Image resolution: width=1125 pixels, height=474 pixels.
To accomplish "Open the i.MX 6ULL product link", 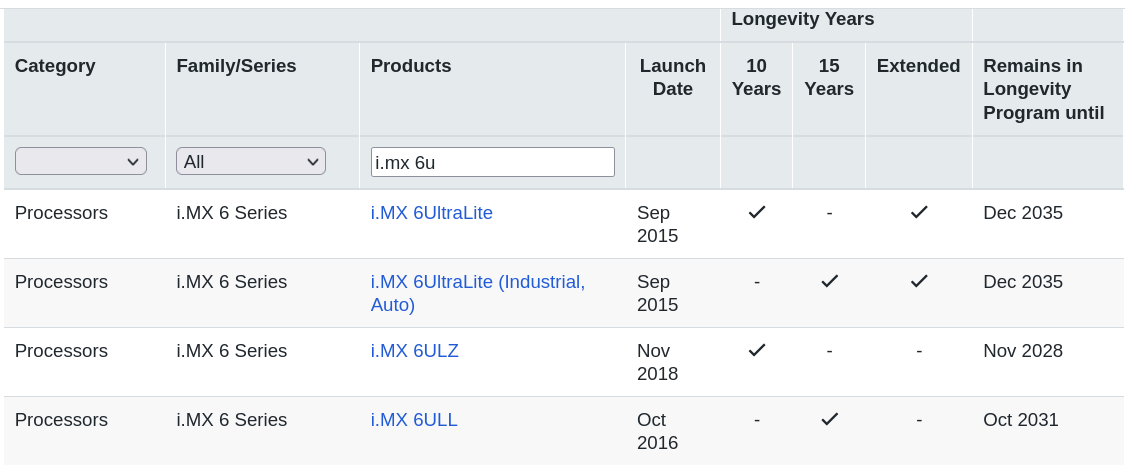I will click(x=414, y=420).
